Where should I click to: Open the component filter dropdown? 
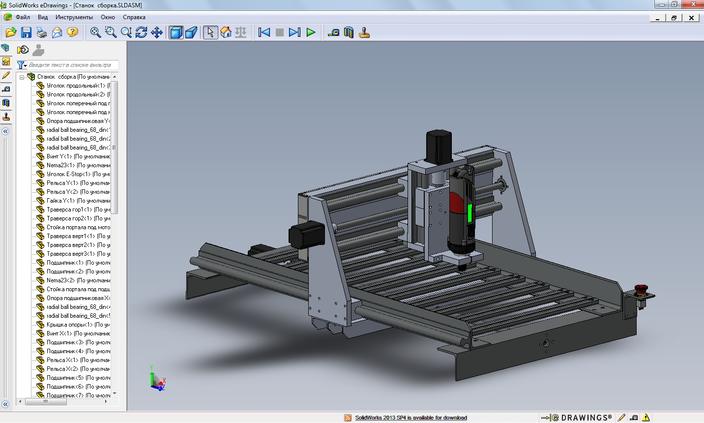tap(21, 65)
